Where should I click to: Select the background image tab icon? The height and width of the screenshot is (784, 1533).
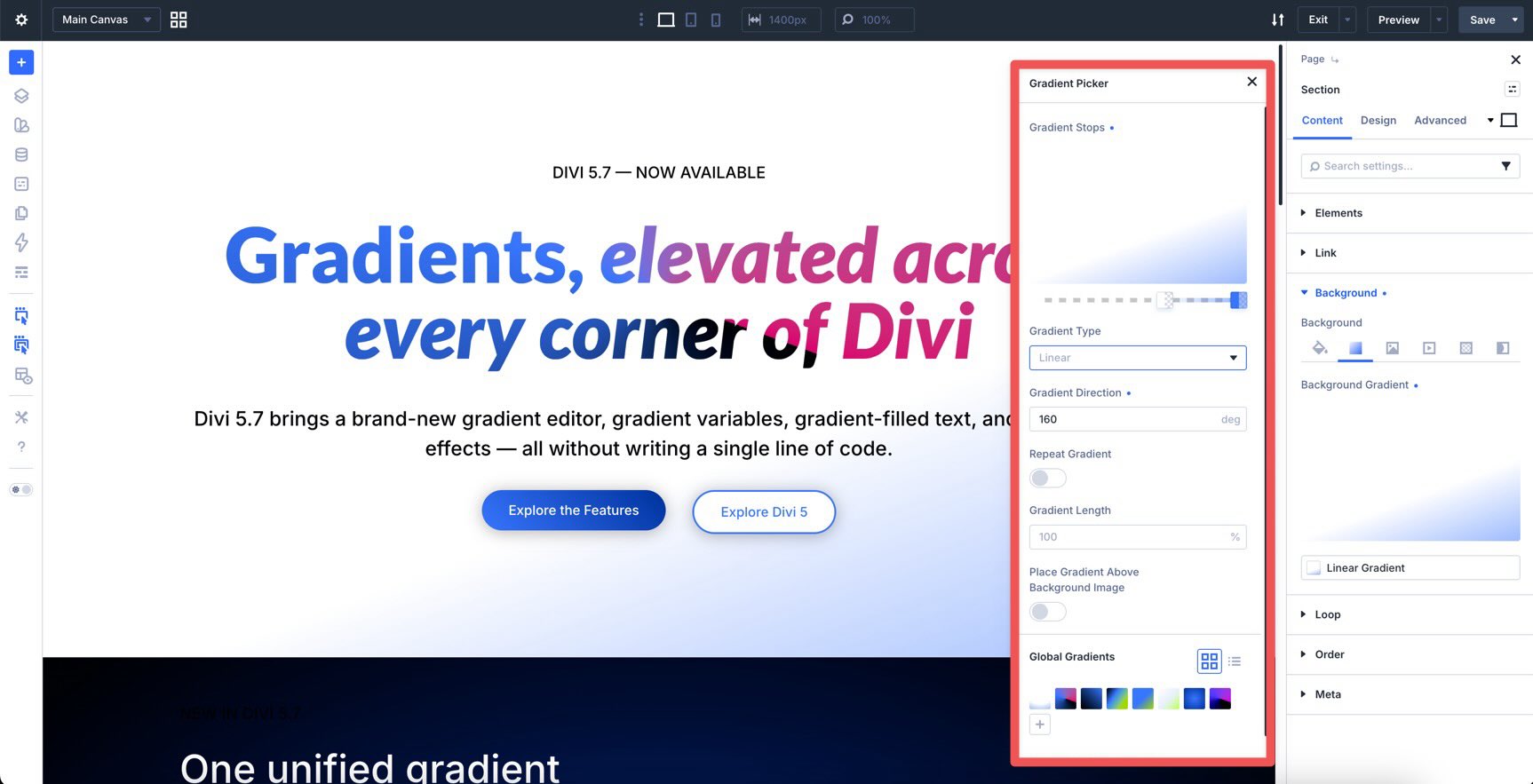1393,348
